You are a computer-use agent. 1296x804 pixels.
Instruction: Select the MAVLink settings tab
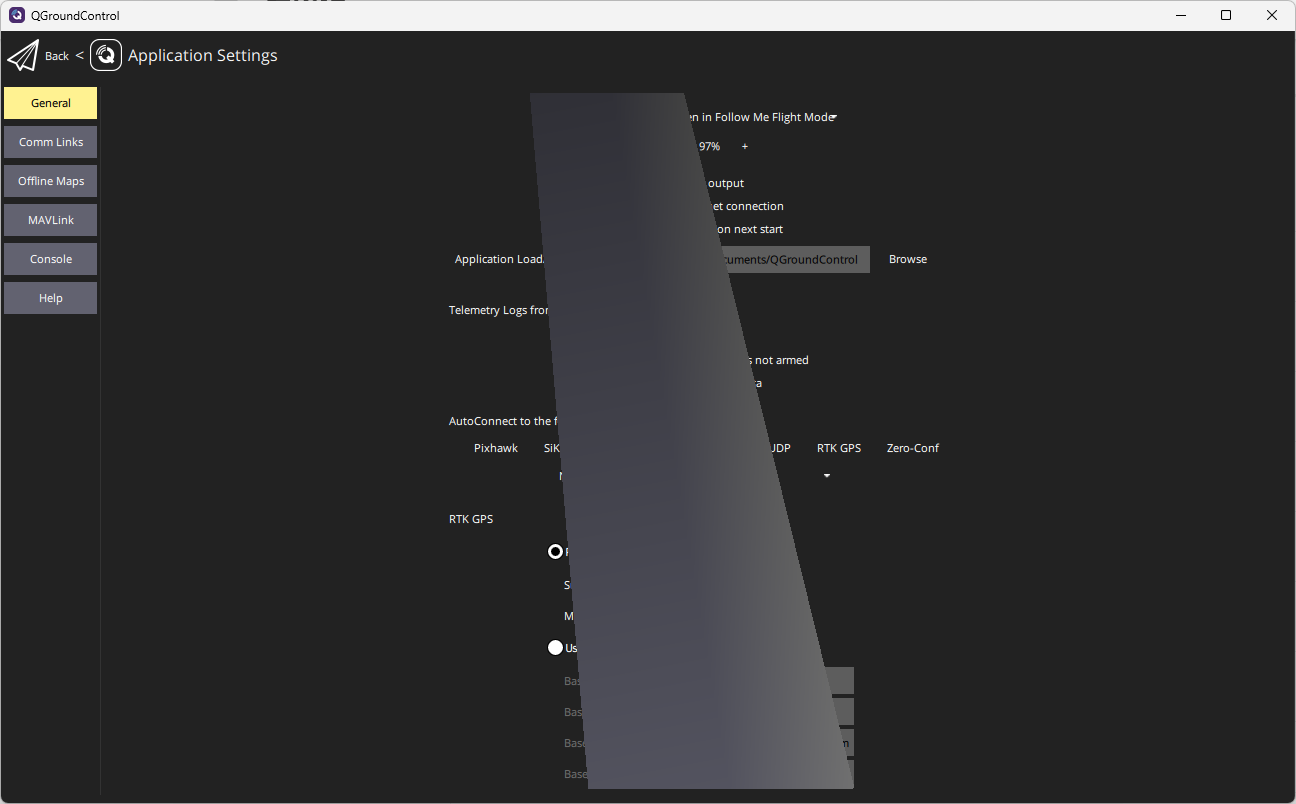click(x=50, y=220)
